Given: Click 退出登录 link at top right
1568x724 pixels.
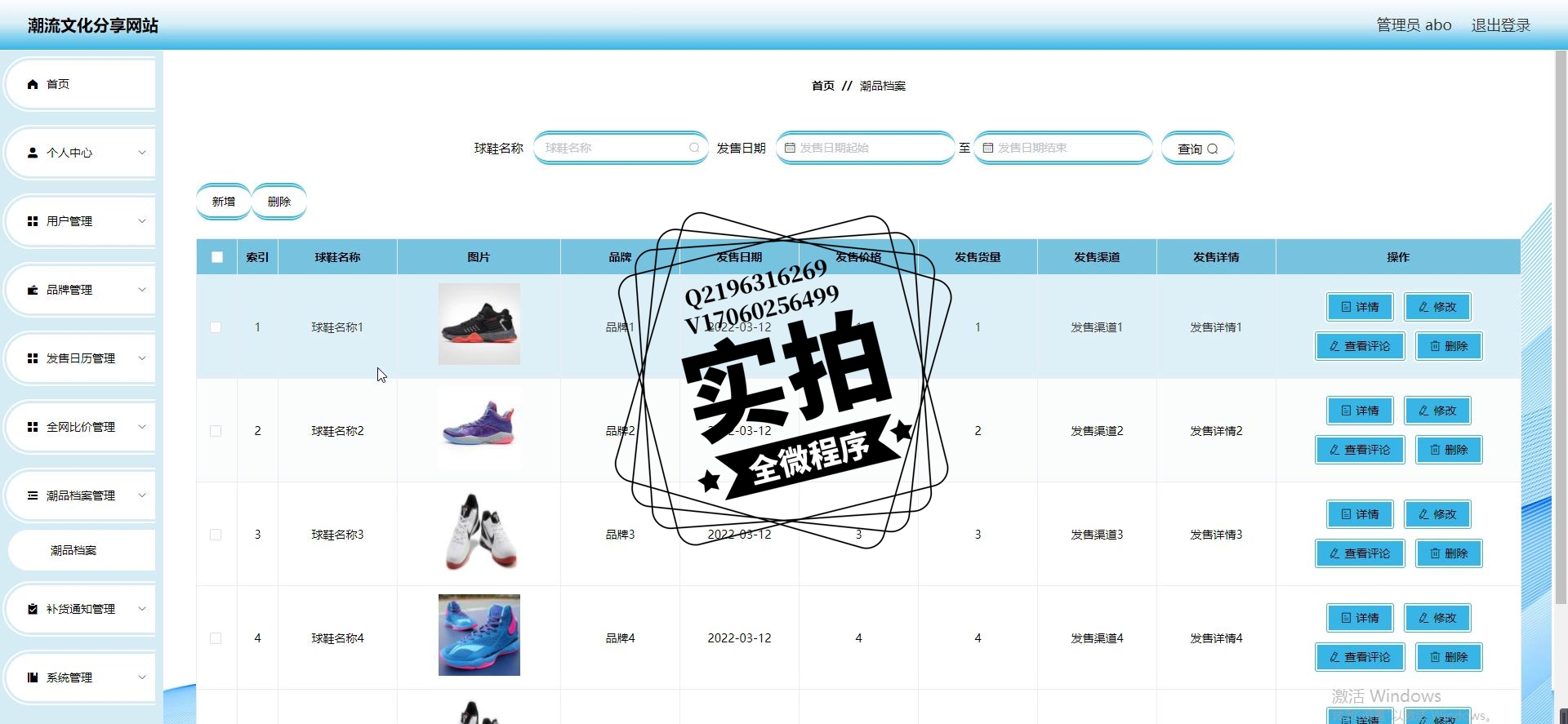Looking at the screenshot, I should coord(1501,25).
